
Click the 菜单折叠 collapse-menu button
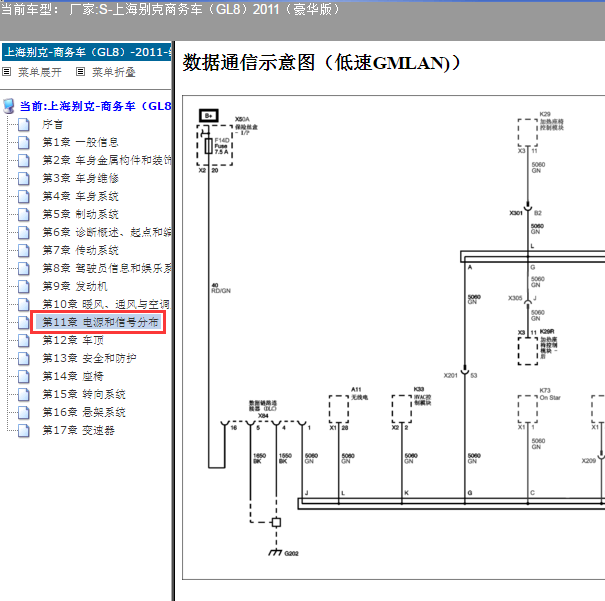pos(113,72)
